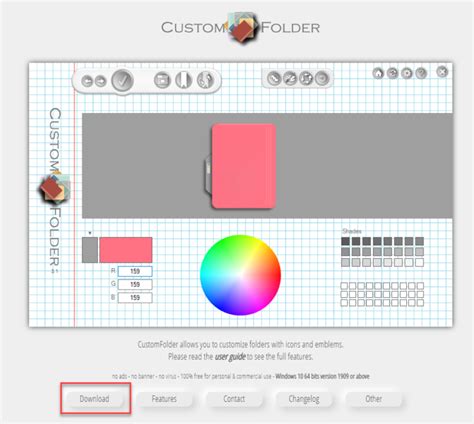Screen dimensions: 474x424
Task: Select the window-shaped icon next to the checkmark
Action: pos(162,80)
